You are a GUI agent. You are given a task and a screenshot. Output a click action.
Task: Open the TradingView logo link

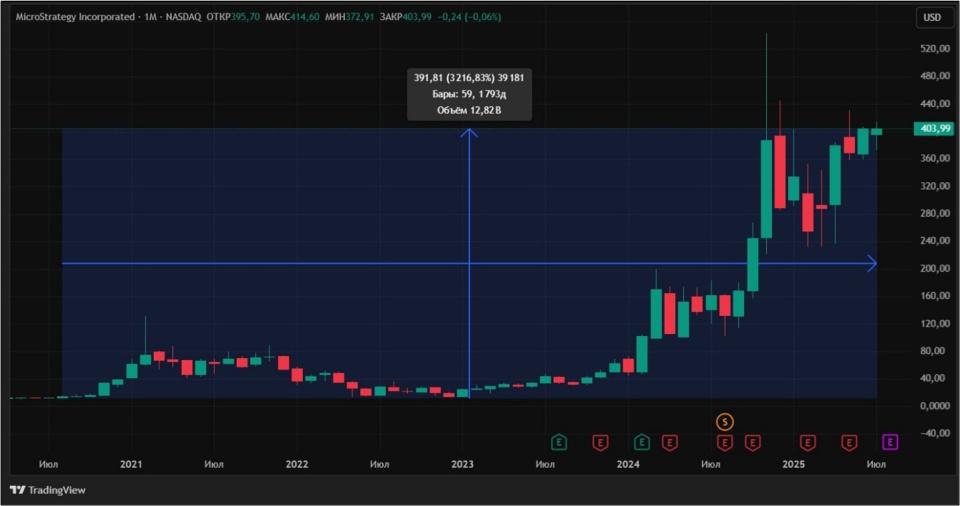click(x=48, y=490)
